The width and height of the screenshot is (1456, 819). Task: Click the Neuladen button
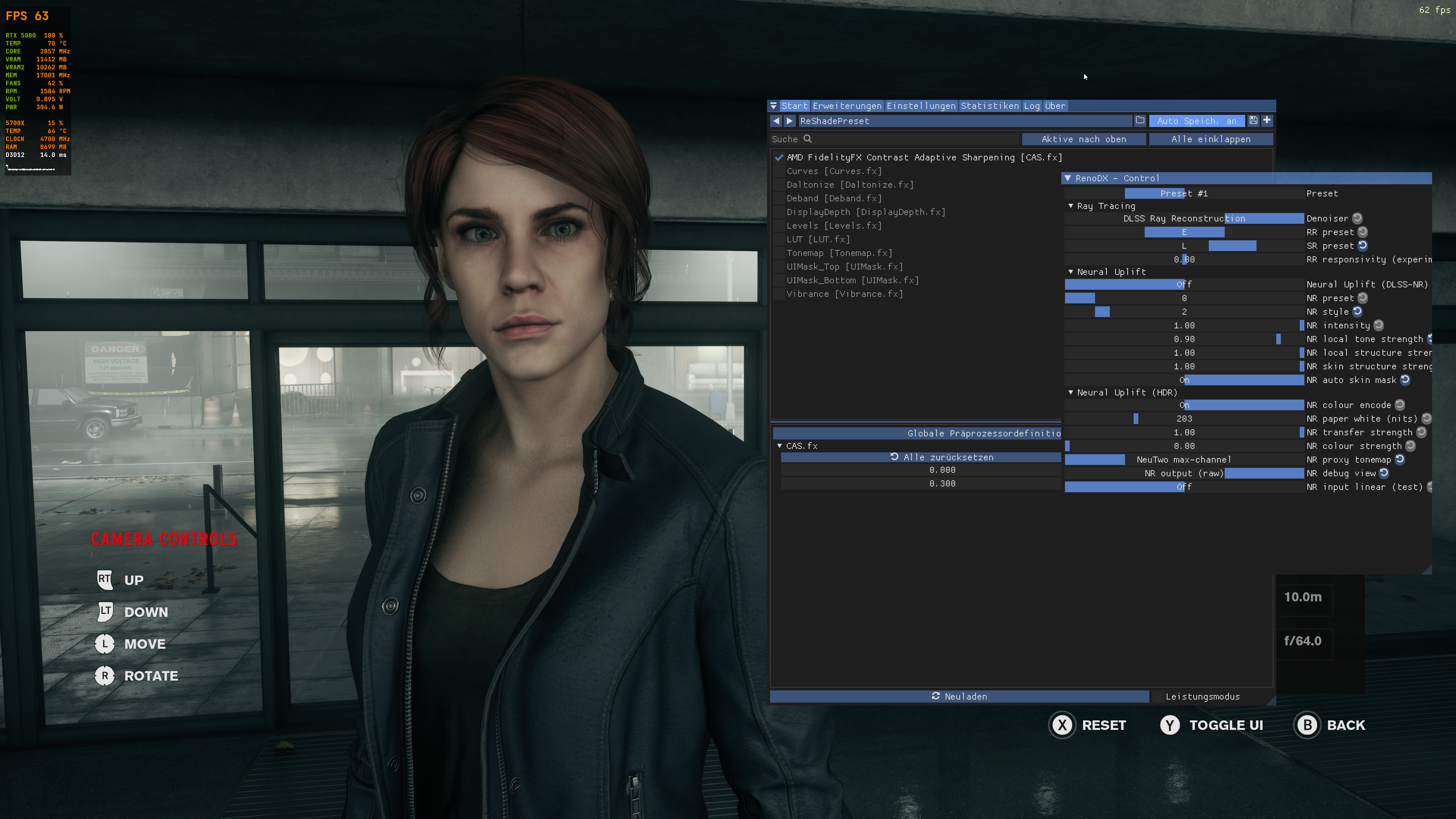point(959,697)
